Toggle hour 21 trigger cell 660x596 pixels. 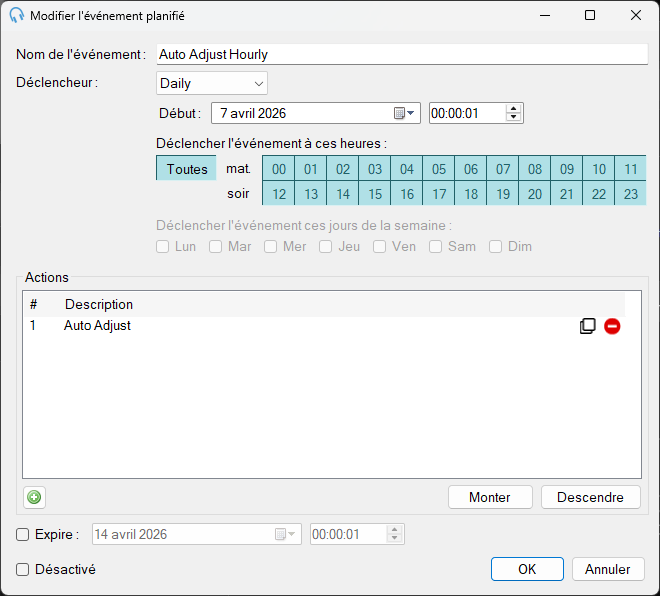[x=567, y=194]
